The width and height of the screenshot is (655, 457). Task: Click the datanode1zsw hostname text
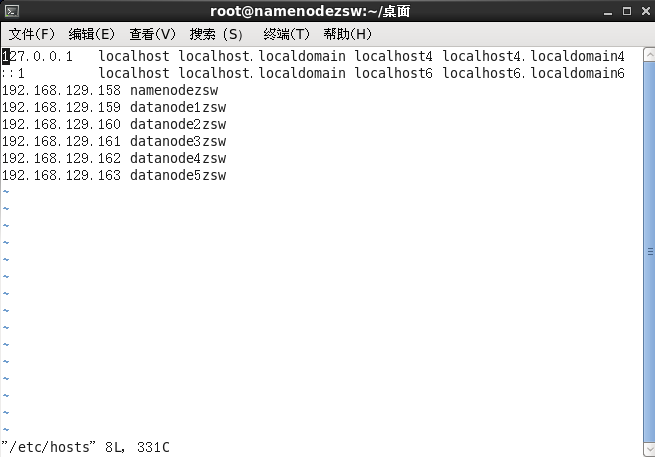click(178, 107)
